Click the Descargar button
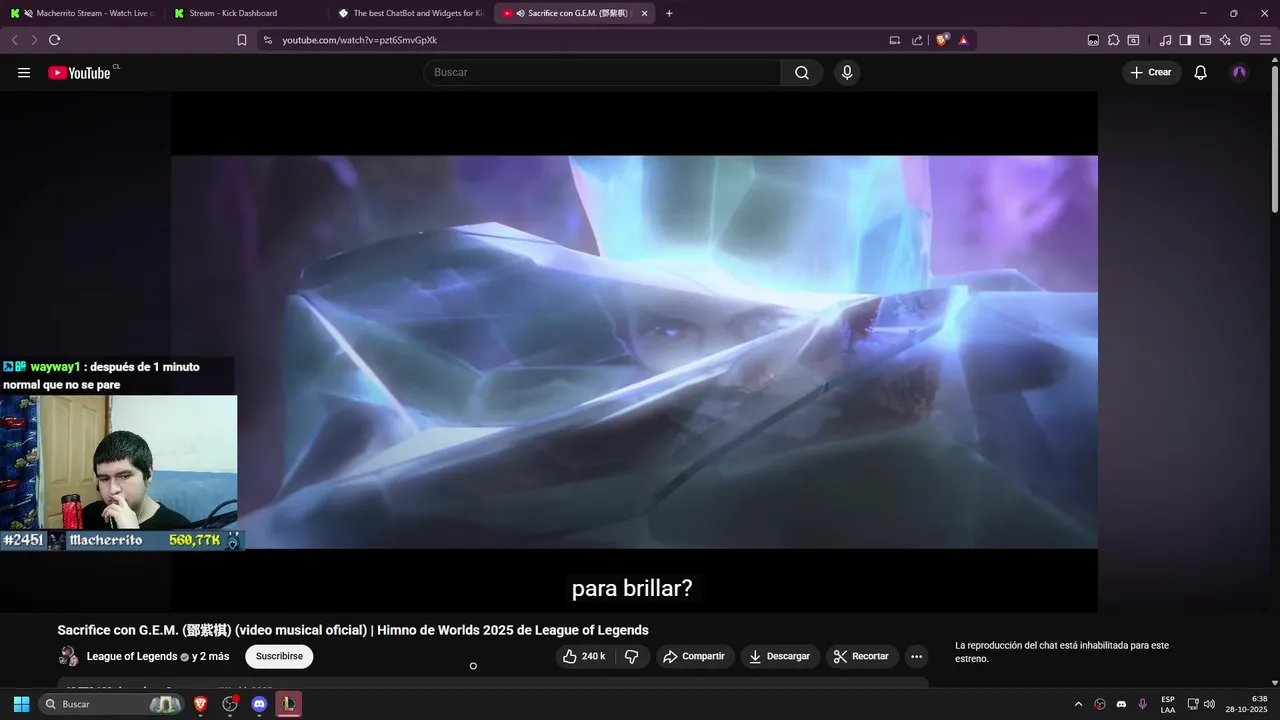 [780, 656]
